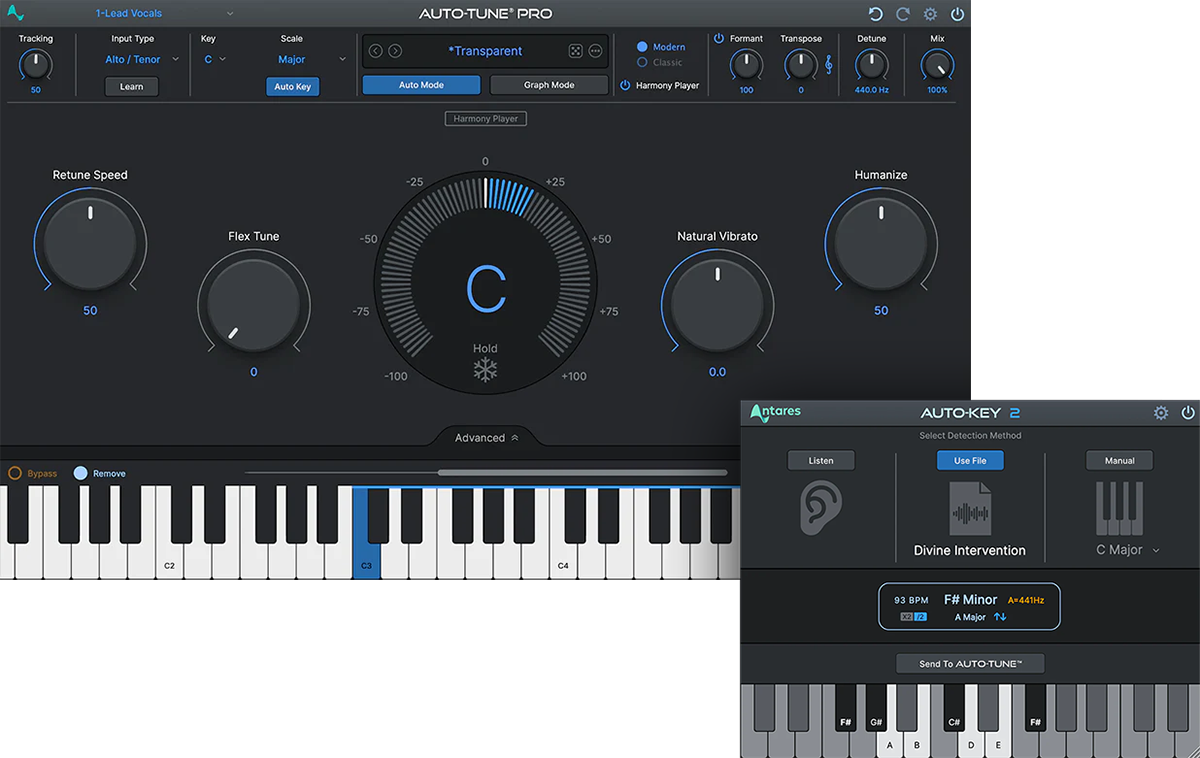Click the ear icon in Auto-Key
Screen dimensions: 1200x758
click(x=820, y=508)
